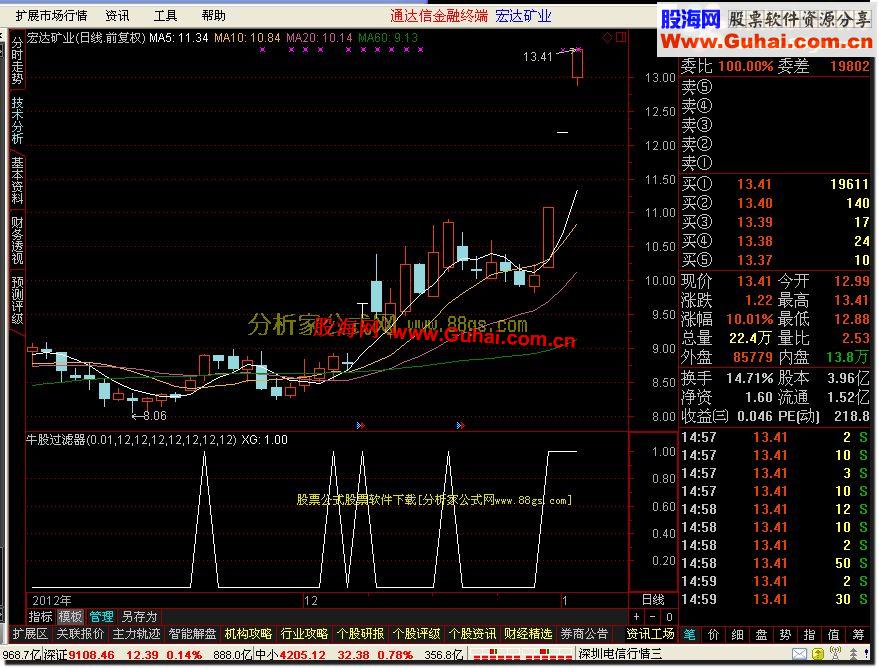Open the 基本资料 side tab

click(17, 180)
